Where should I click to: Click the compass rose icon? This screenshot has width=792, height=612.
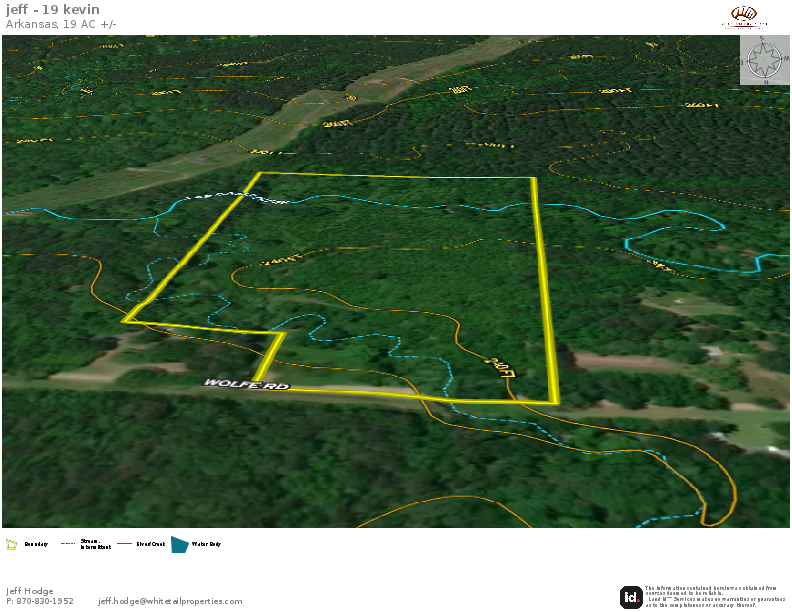[765, 60]
